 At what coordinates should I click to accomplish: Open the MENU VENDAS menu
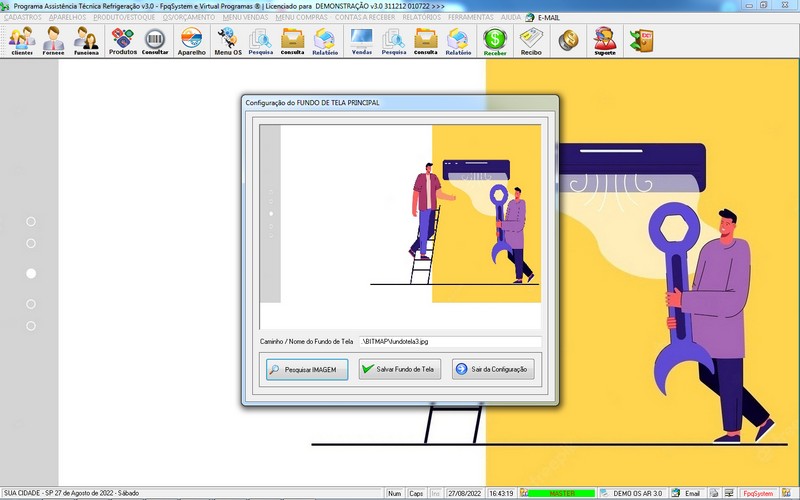245,17
